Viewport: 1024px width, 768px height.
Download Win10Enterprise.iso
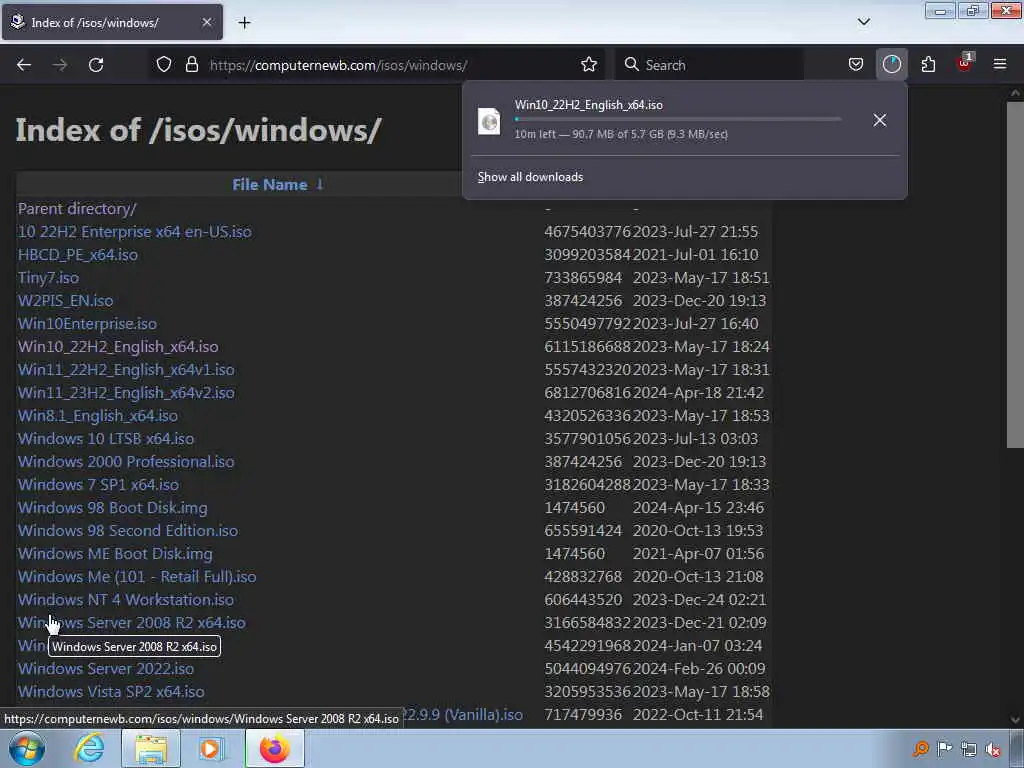[x=87, y=324]
